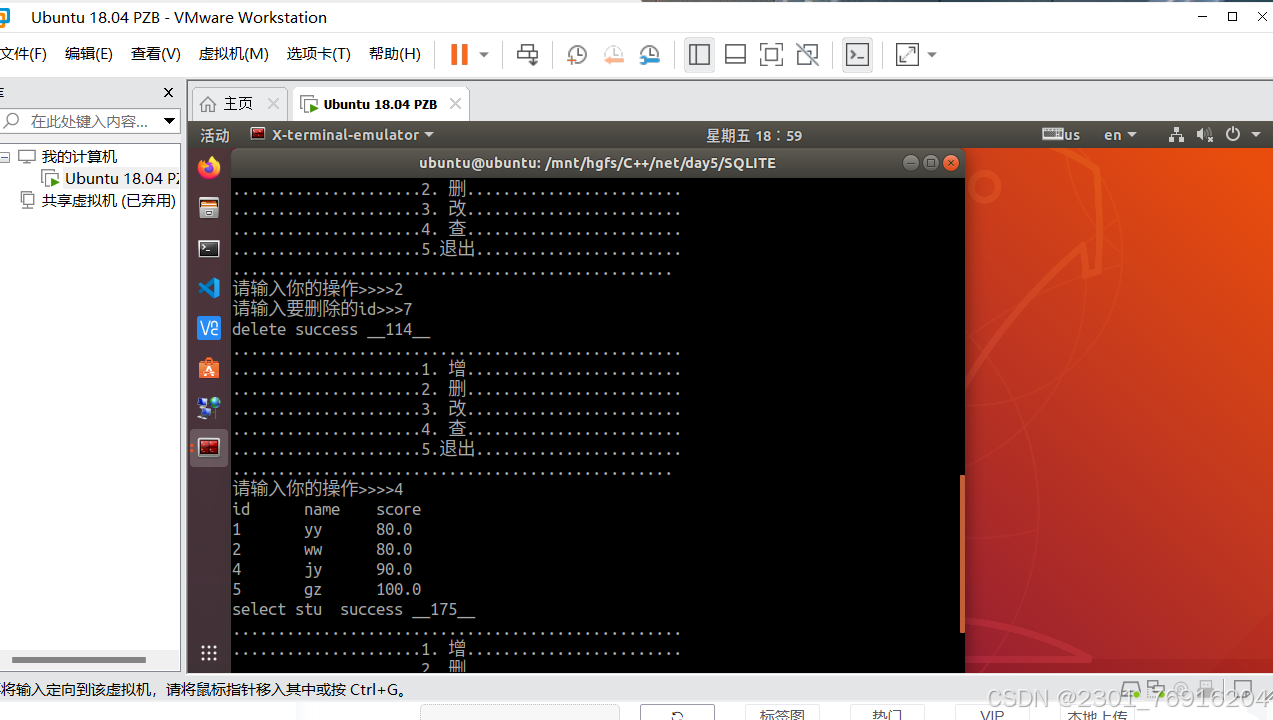
Task: Revert VM to previous snapshot
Action: click(613, 55)
